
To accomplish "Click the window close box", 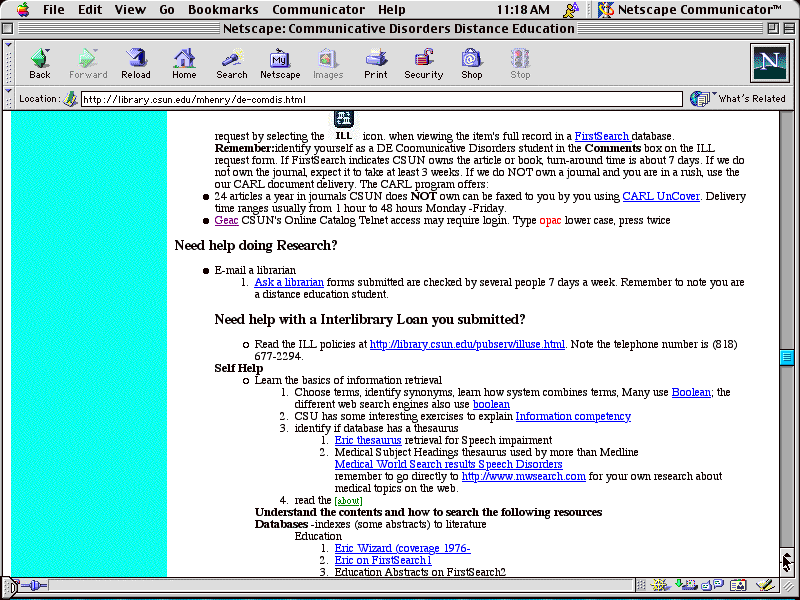I will click(8, 29).
